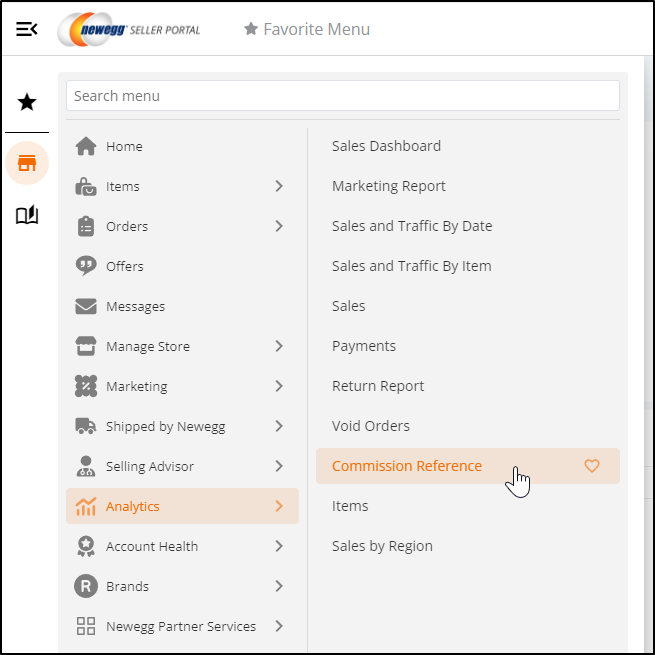The image size is (655, 655).
Task: Expand the Manage Store submenu chevron
Action: pos(279,346)
